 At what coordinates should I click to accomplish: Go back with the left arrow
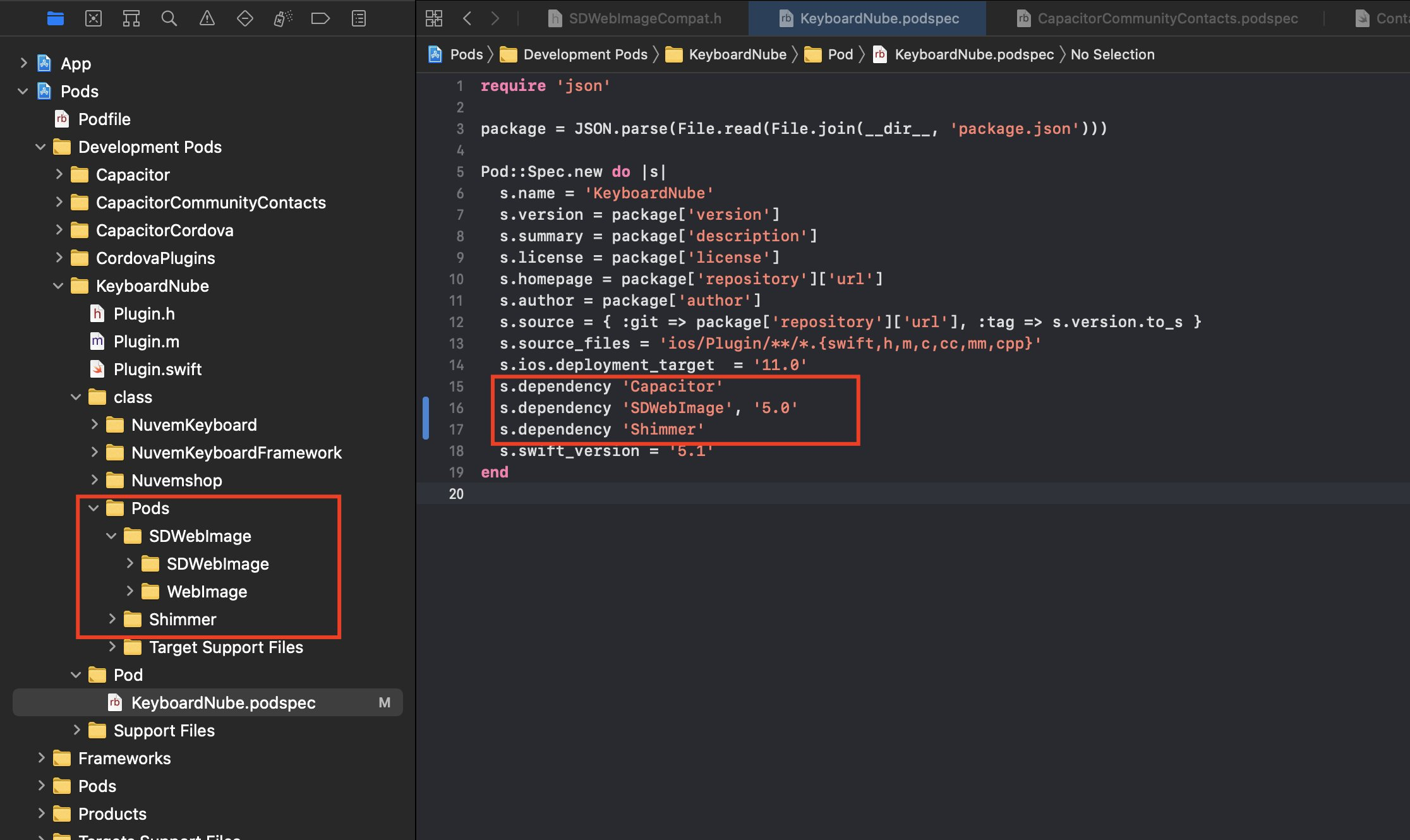(467, 18)
